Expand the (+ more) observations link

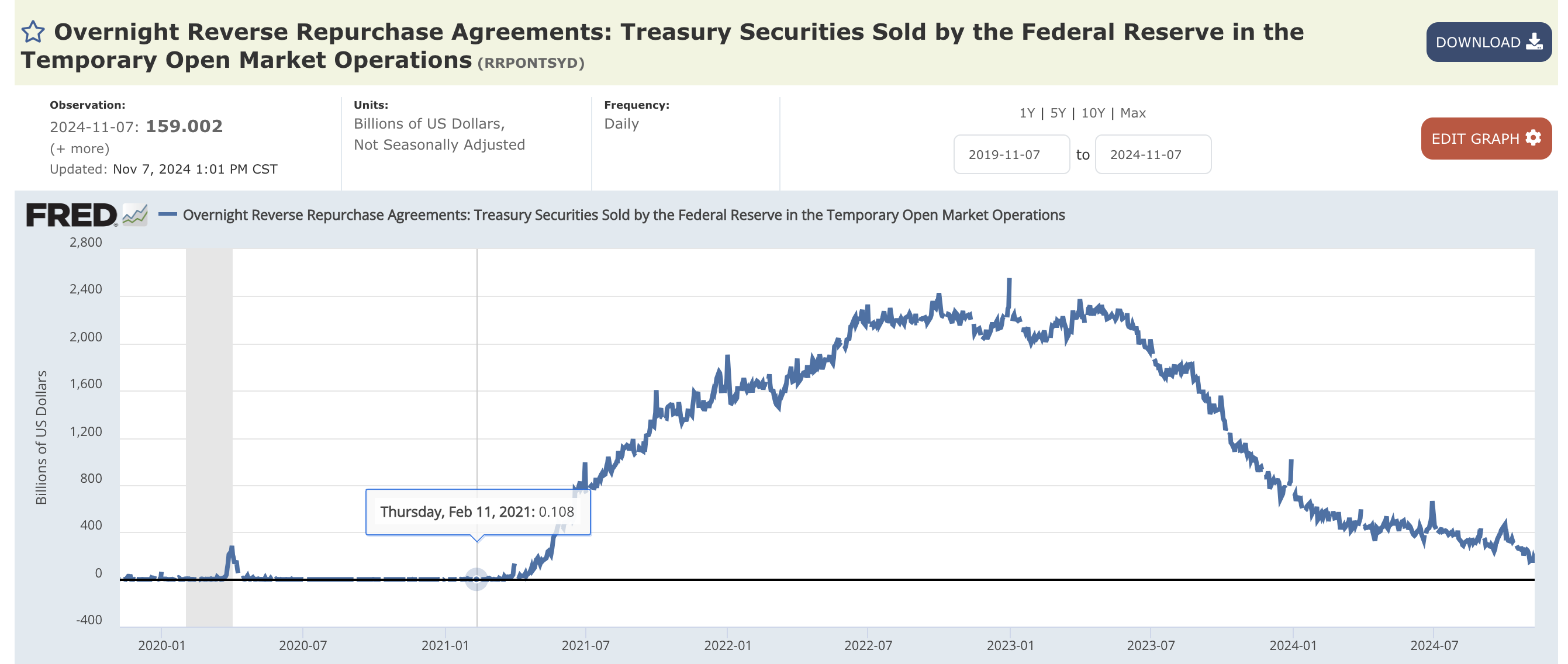pyautogui.click(x=80, y=148)
